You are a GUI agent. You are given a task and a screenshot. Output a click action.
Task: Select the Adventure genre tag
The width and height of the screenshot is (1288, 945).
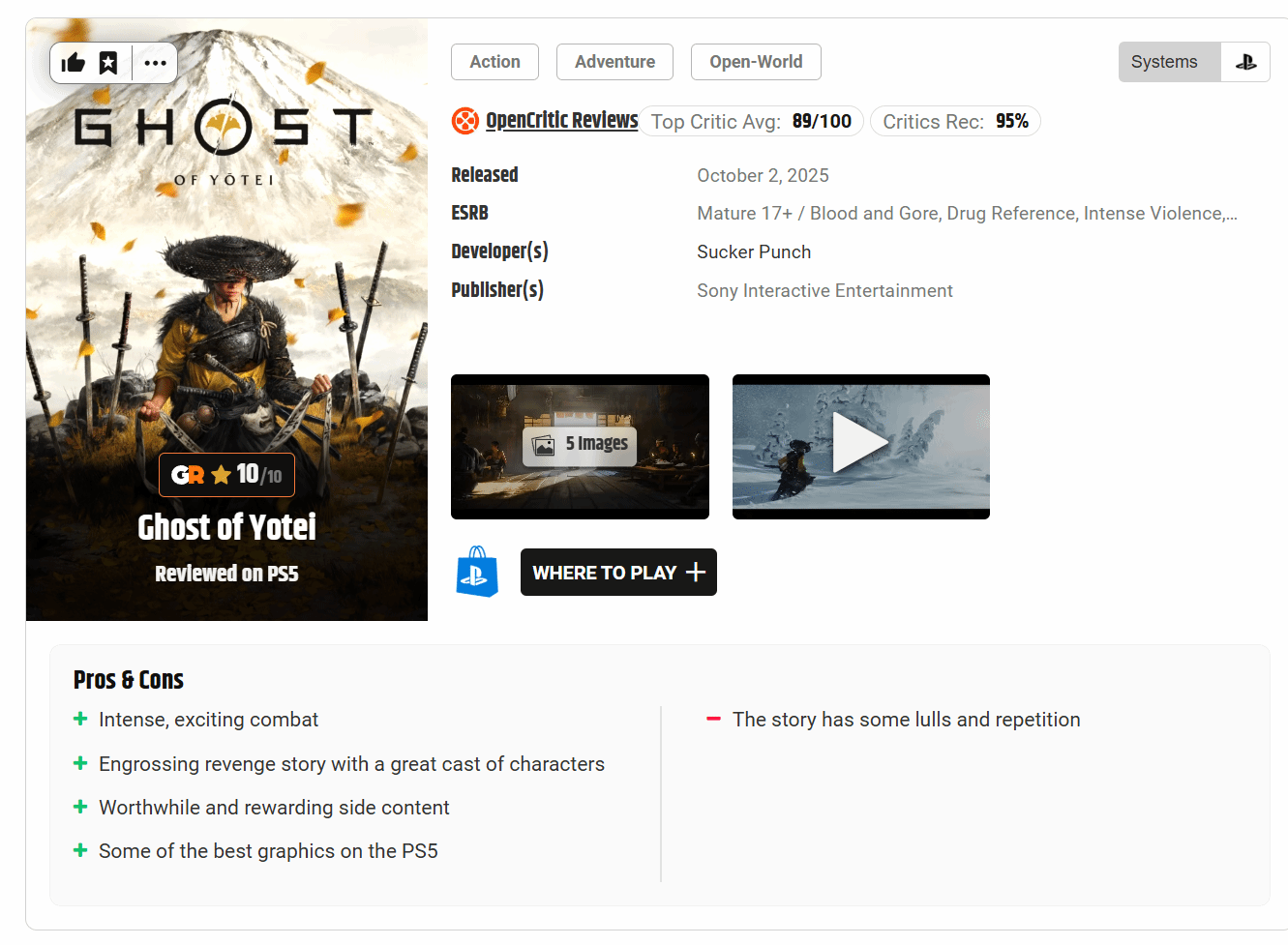[614, 62]
